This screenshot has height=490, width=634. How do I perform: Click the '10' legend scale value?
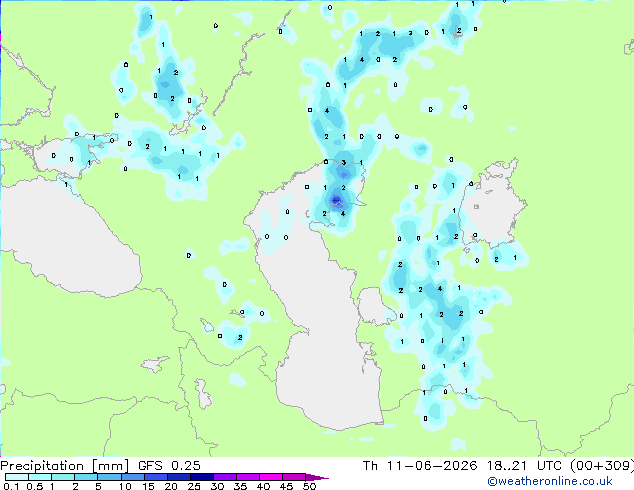coord(125,486)
